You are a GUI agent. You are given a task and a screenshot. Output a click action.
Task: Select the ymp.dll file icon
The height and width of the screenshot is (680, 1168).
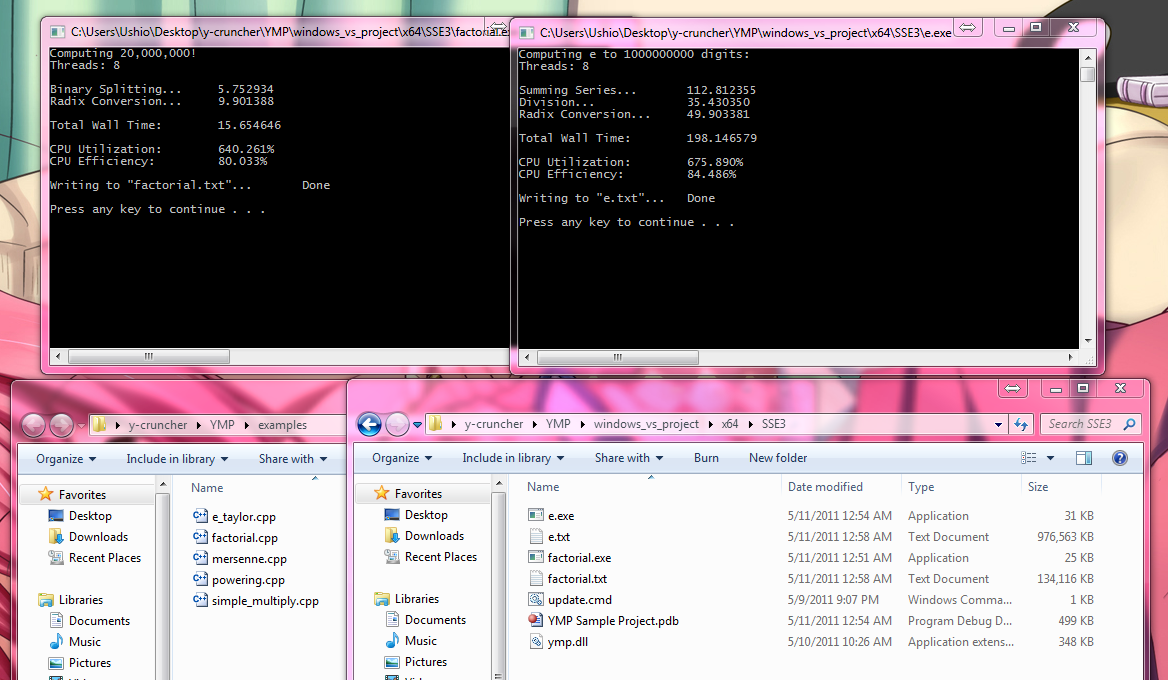point(536,642)
